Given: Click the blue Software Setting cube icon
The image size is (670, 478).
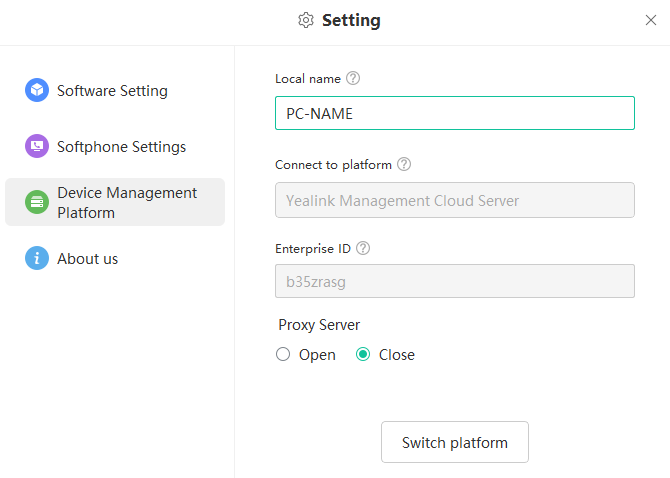Looking at the screenshot, I should [37, 90].
